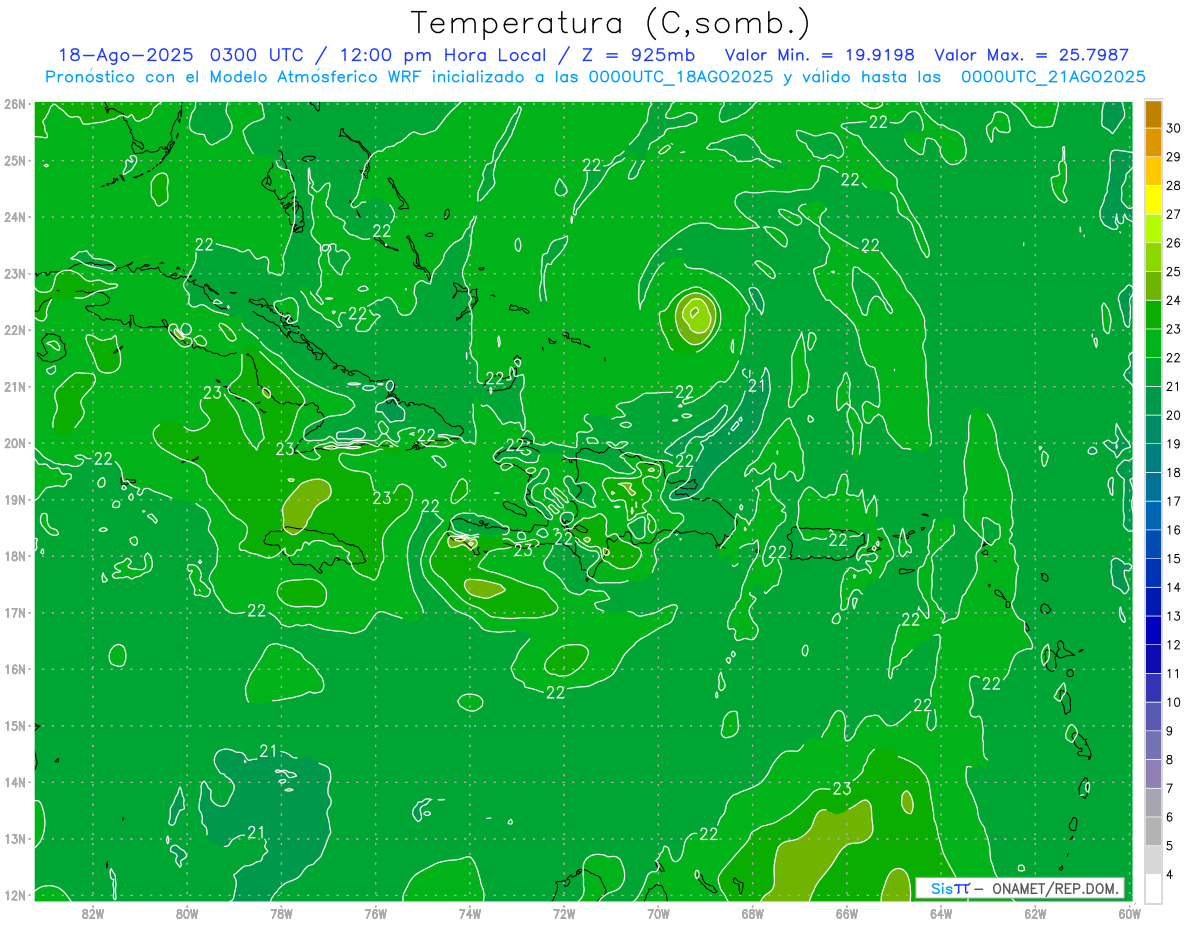The width and height of the screenshot is (1200, 927).
Task: Click the "0000UTC_18AGO2025" initialization stamp
Action: click(682, 77)
